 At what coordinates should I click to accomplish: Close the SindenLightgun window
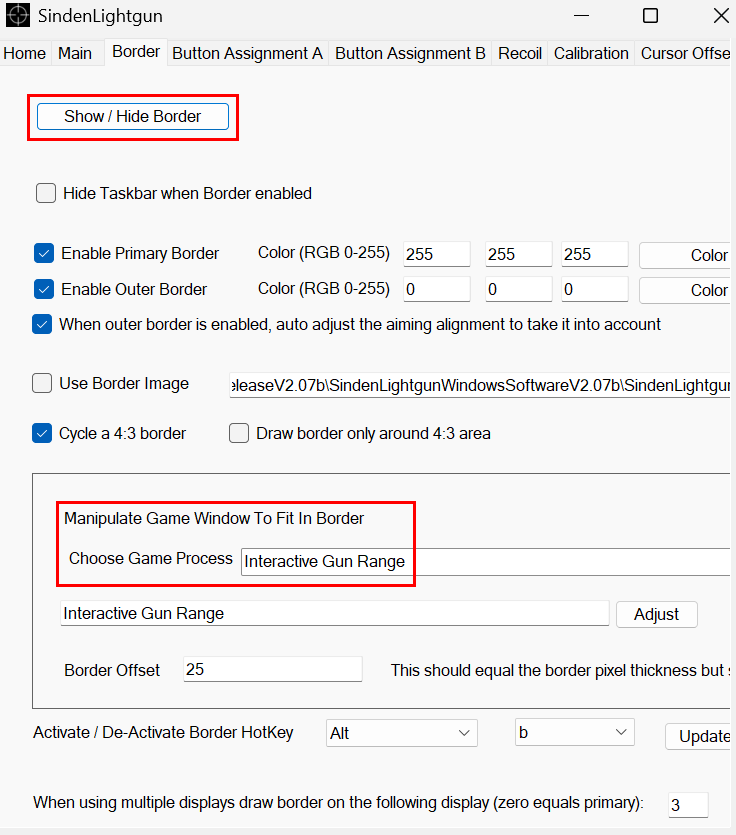[x=721, y=15]
